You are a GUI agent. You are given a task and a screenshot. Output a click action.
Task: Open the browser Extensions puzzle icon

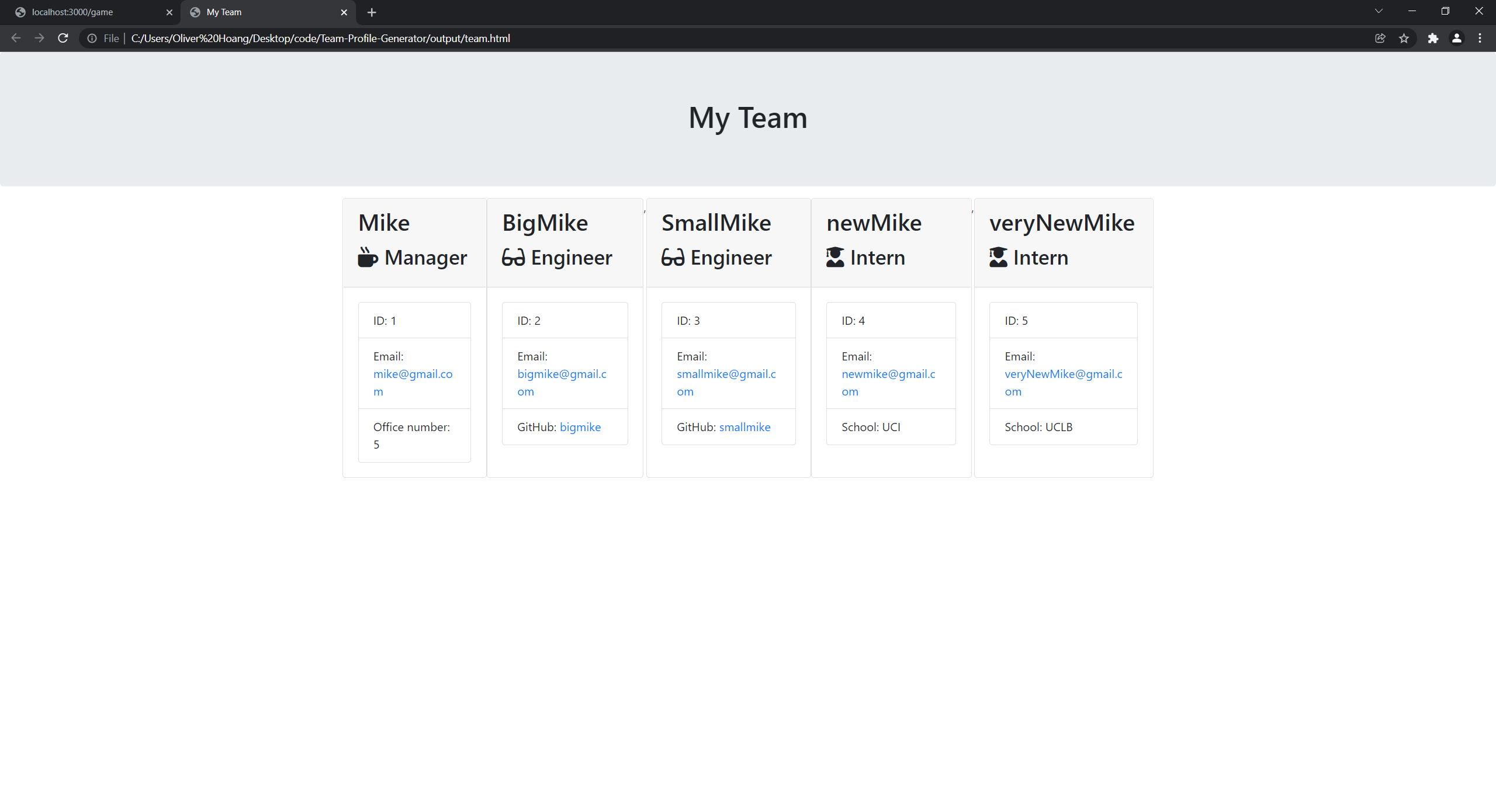coord(1433,38)
